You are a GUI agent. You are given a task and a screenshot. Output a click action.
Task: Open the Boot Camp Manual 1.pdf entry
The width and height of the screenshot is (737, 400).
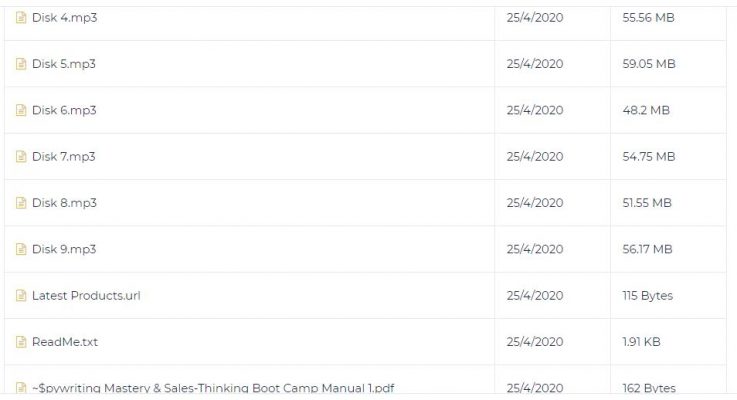pos(213,388)
